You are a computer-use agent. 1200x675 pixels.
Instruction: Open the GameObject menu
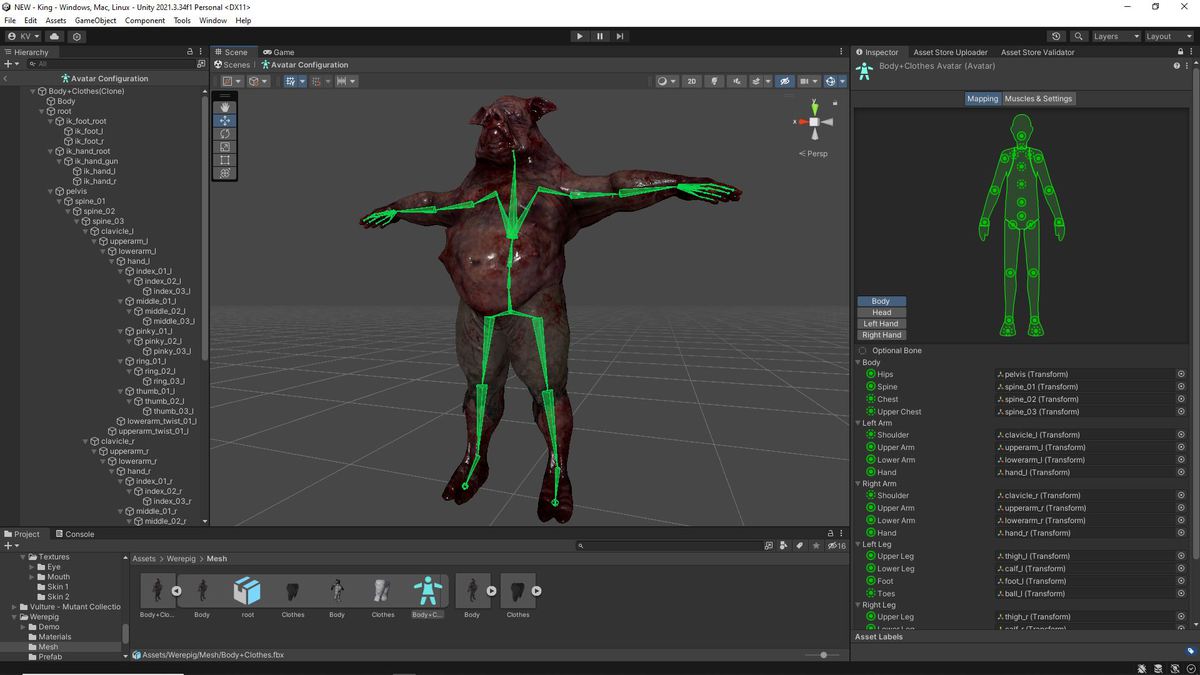click(95, 20)
